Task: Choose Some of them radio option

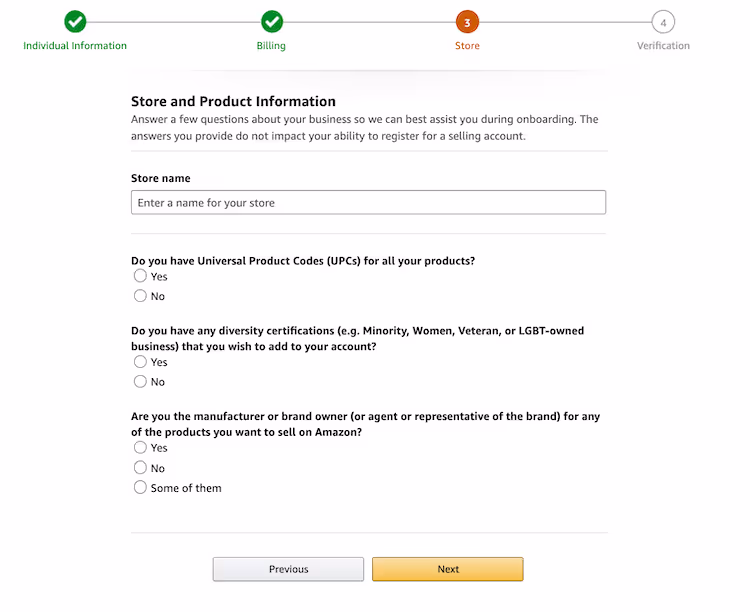Action: click(140, 487)
